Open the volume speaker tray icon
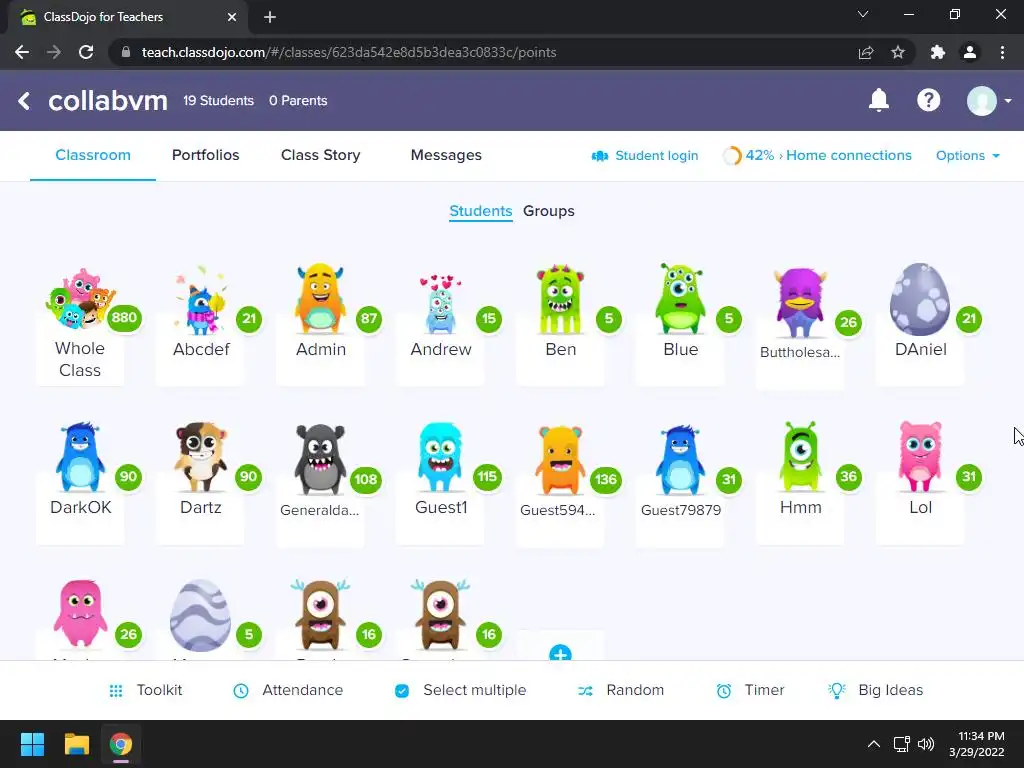This screenshot has width=1024, height=768. click(x=926, y=744)
